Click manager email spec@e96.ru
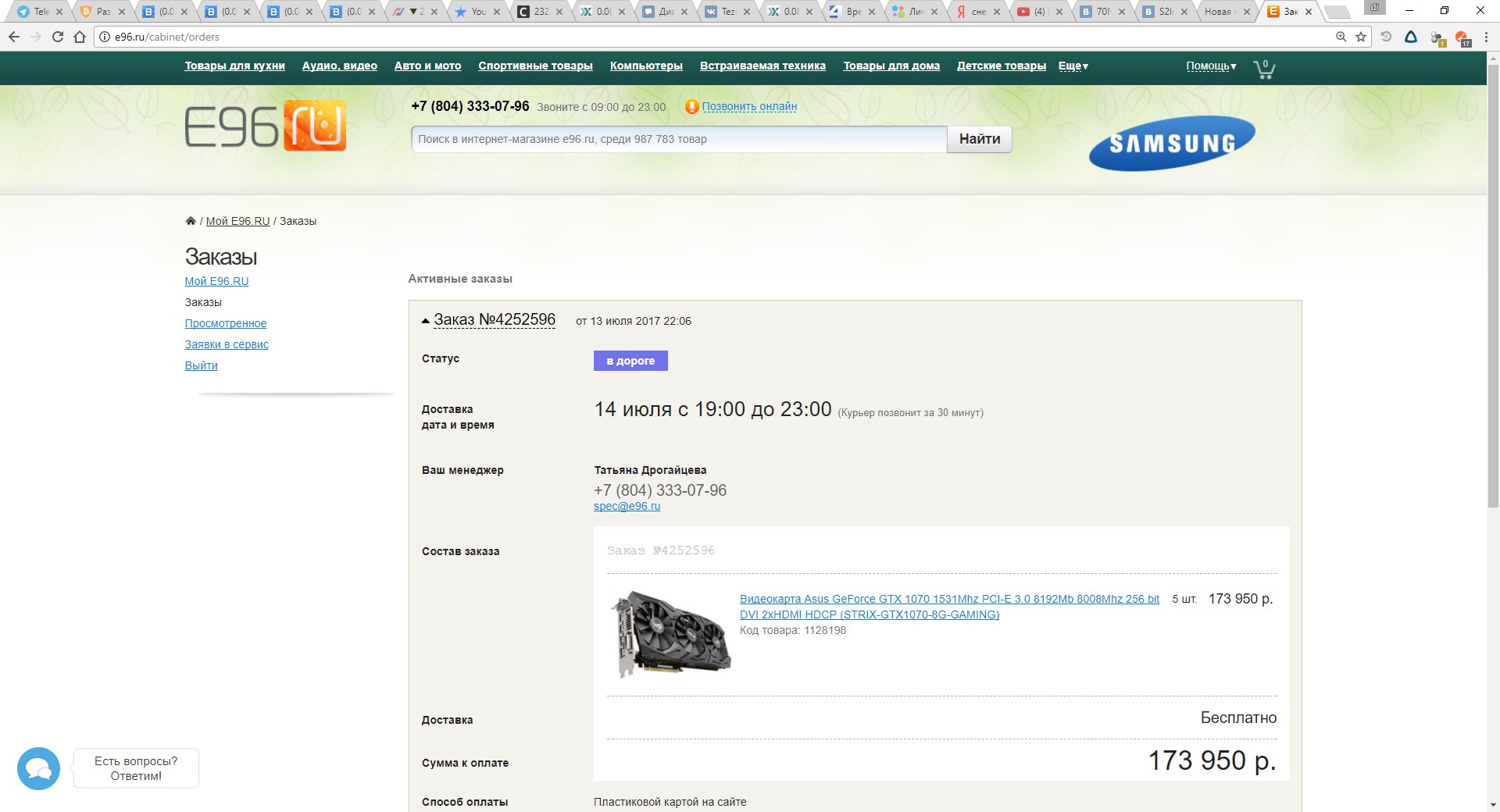This screenshot has height=812, width=1500. [x=627, y=506]
